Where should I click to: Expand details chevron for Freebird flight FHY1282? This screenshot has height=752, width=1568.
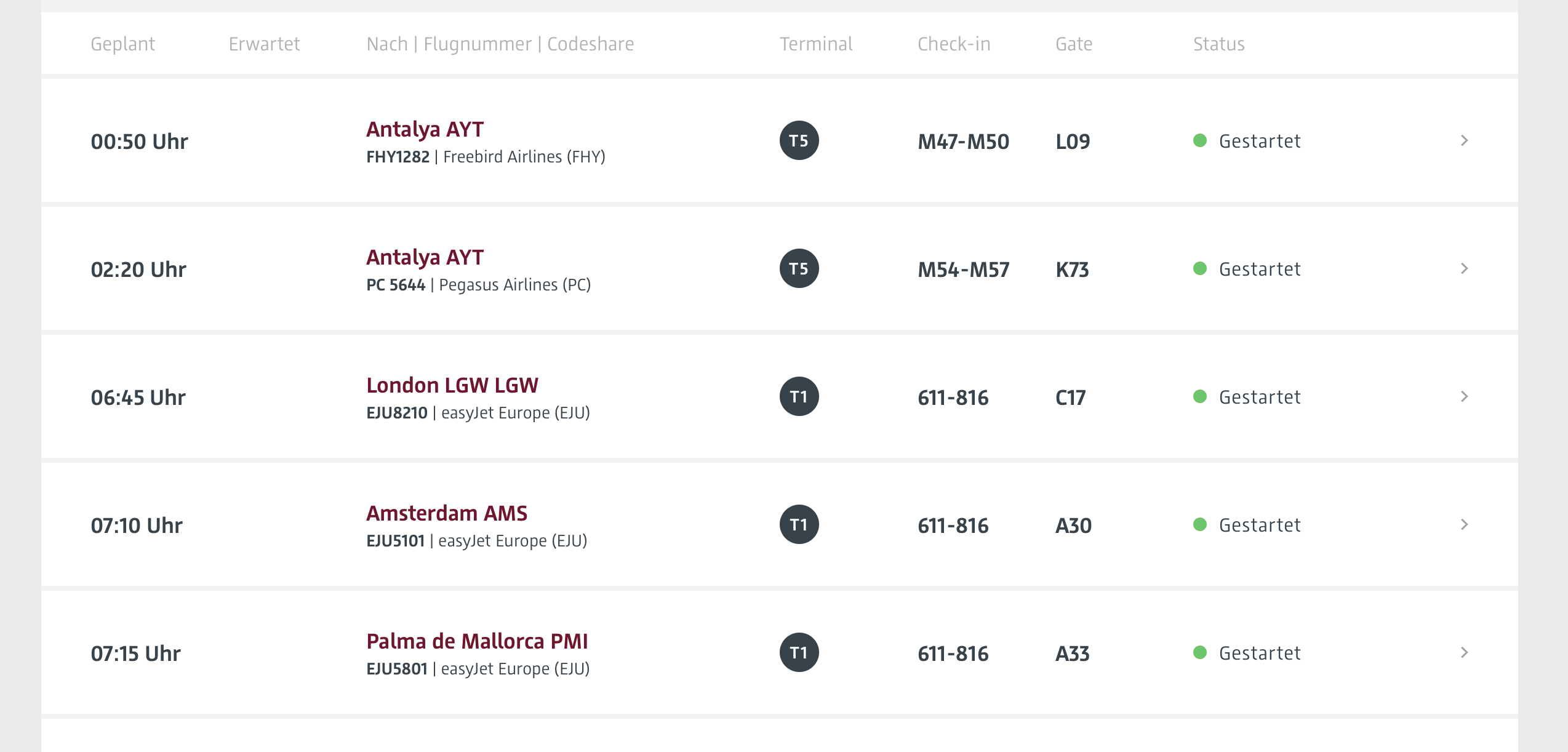coord(1465,140)
